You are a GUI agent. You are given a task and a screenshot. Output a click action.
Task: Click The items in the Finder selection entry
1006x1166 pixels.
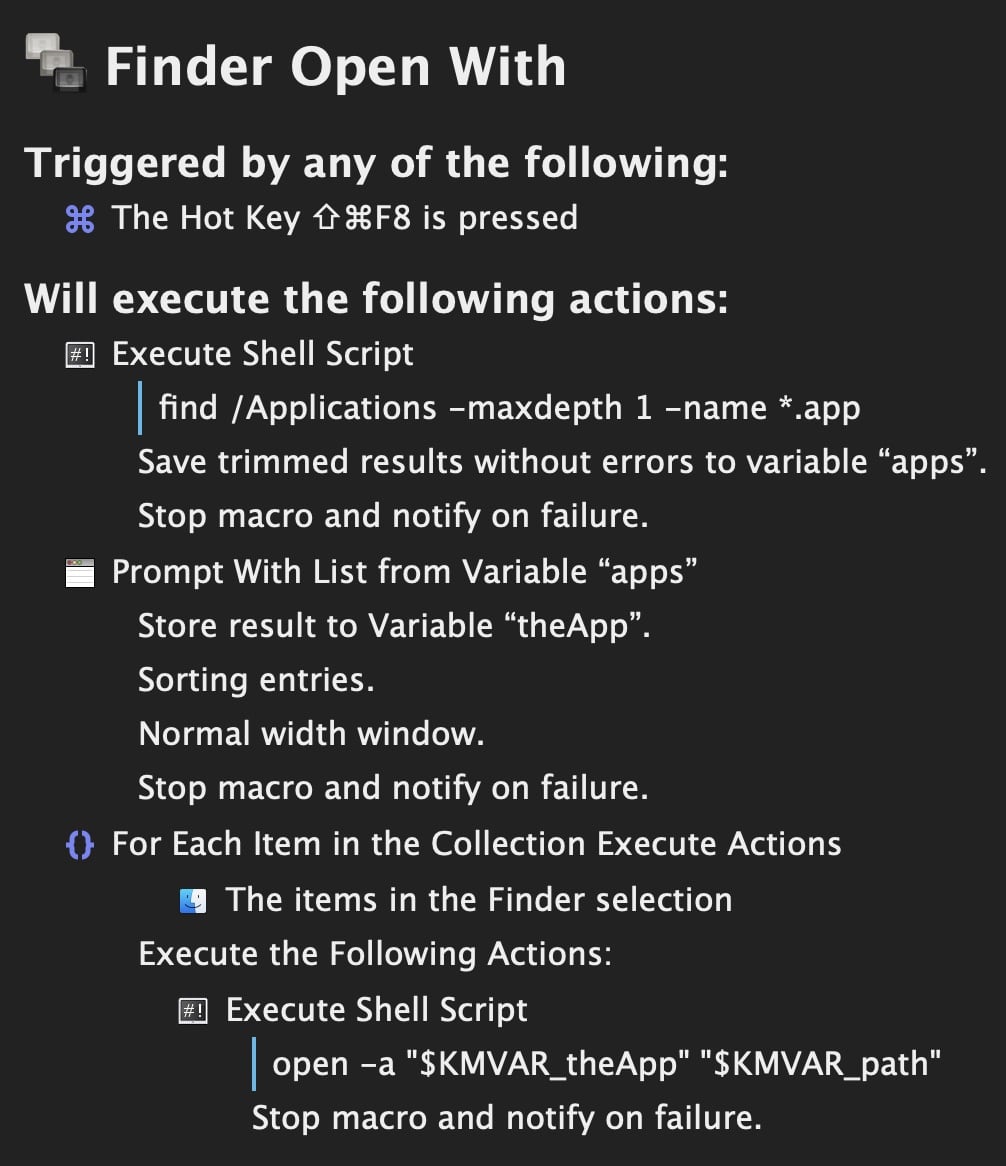pos(478,900)
